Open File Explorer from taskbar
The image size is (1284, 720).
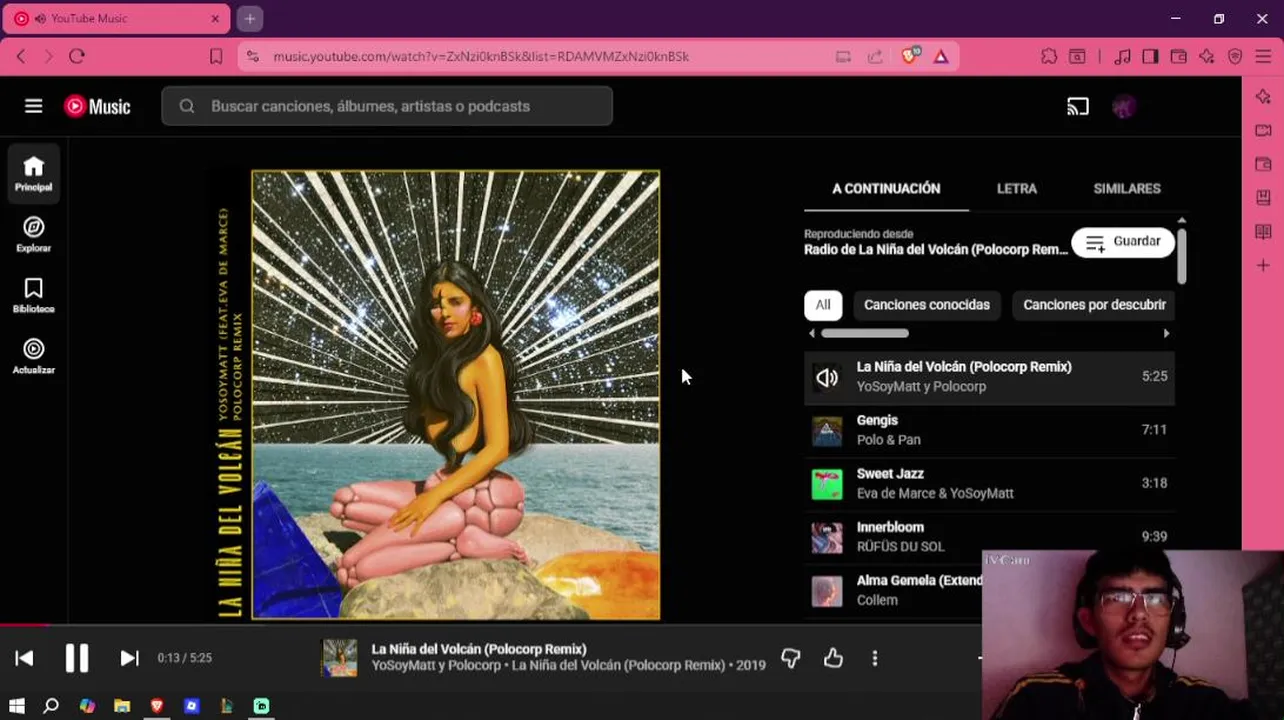click(122, 706)
